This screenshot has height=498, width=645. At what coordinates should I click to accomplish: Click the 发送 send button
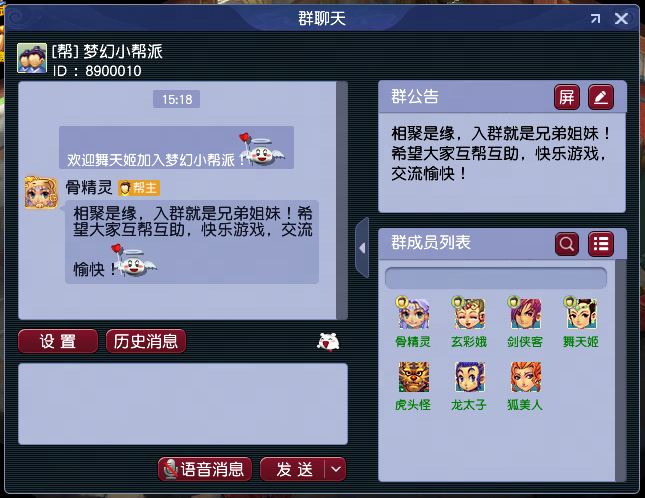pos(293,469)
